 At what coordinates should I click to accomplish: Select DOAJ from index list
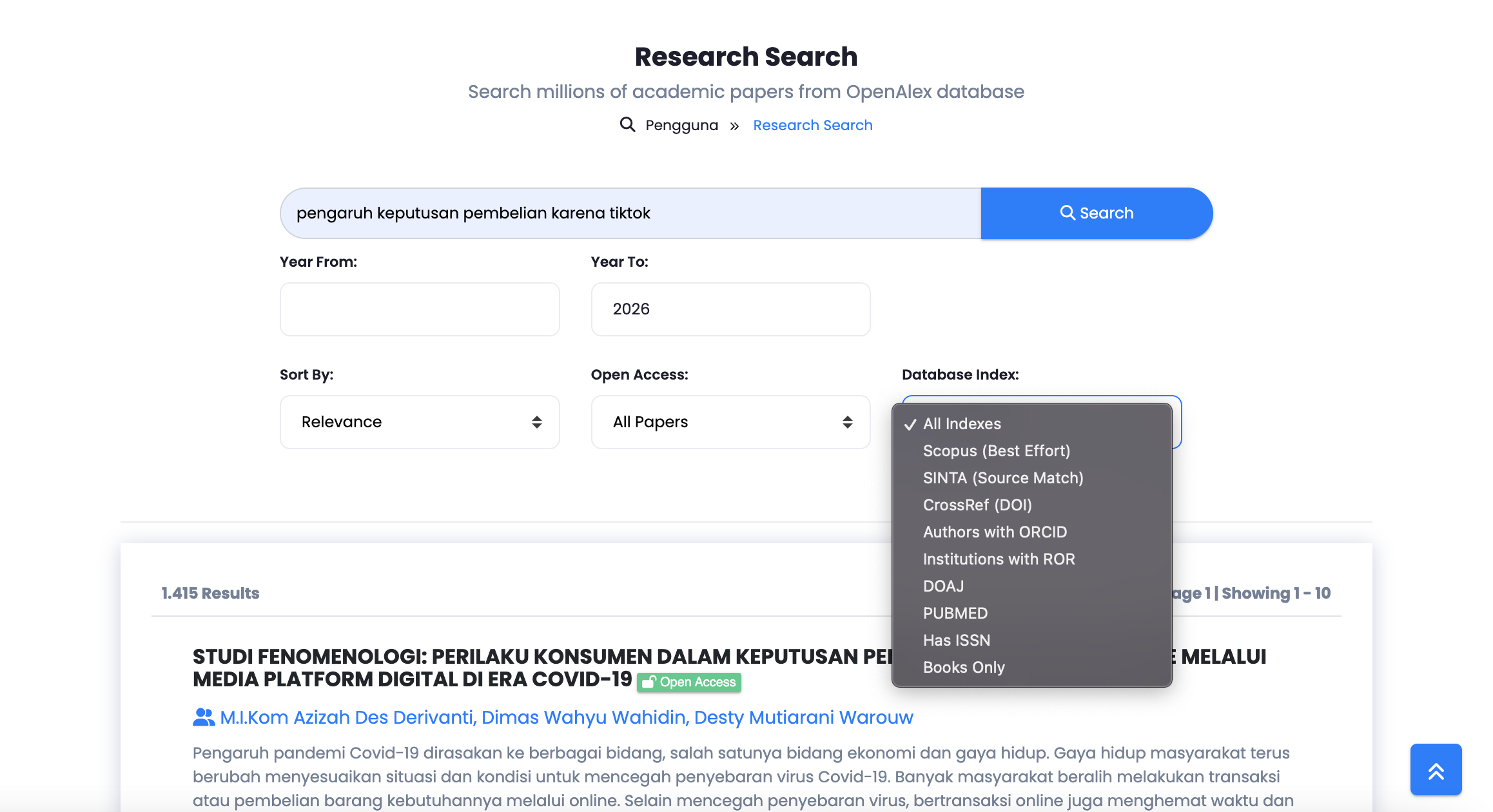pyautogui.click(x=943, y=586)
